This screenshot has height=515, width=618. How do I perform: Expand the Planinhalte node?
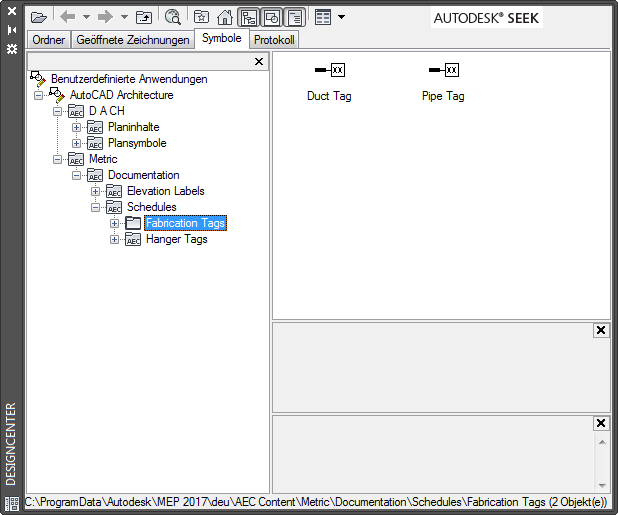tap(76, 127)
